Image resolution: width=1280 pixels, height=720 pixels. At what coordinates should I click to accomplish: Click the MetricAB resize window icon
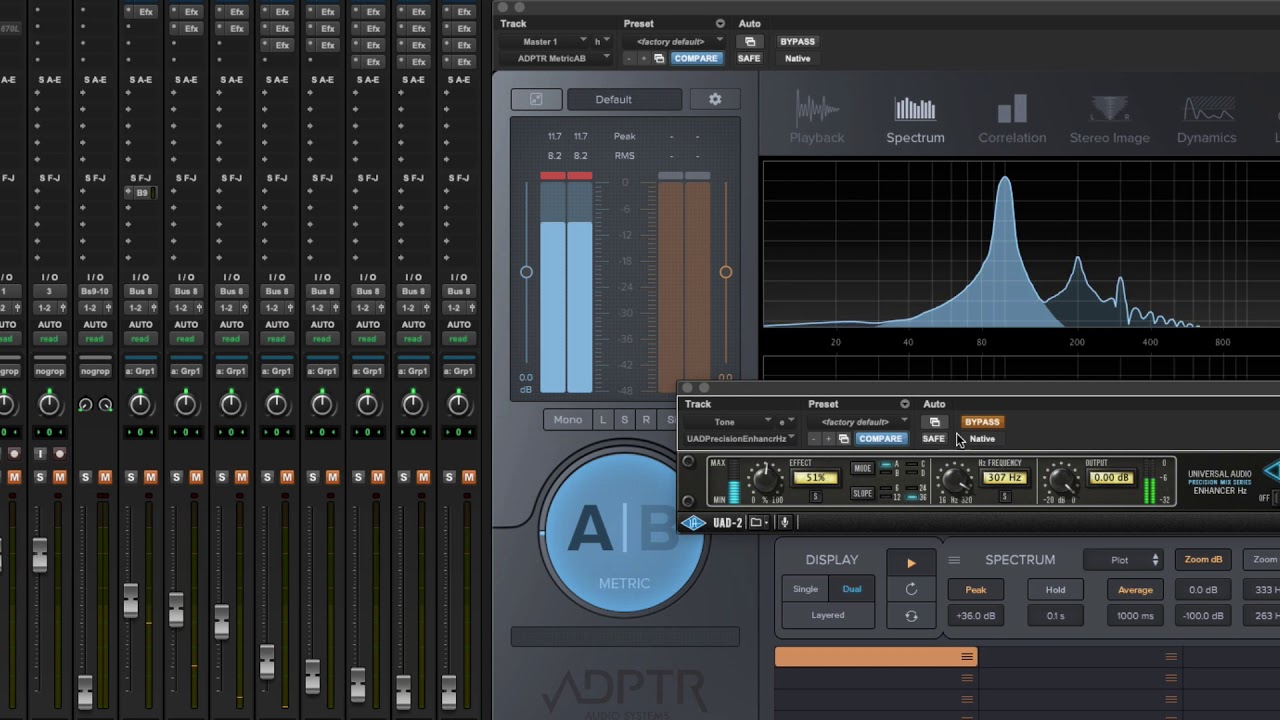click(536, 99)
